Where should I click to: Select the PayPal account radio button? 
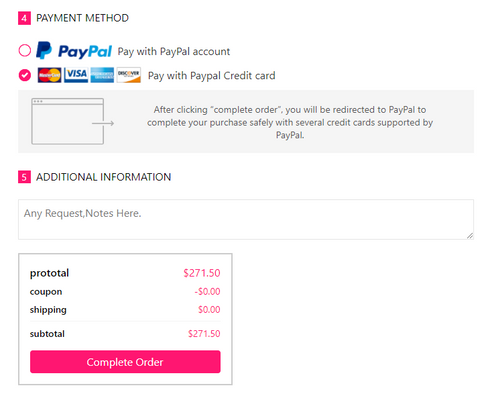(x=25, y=51)
